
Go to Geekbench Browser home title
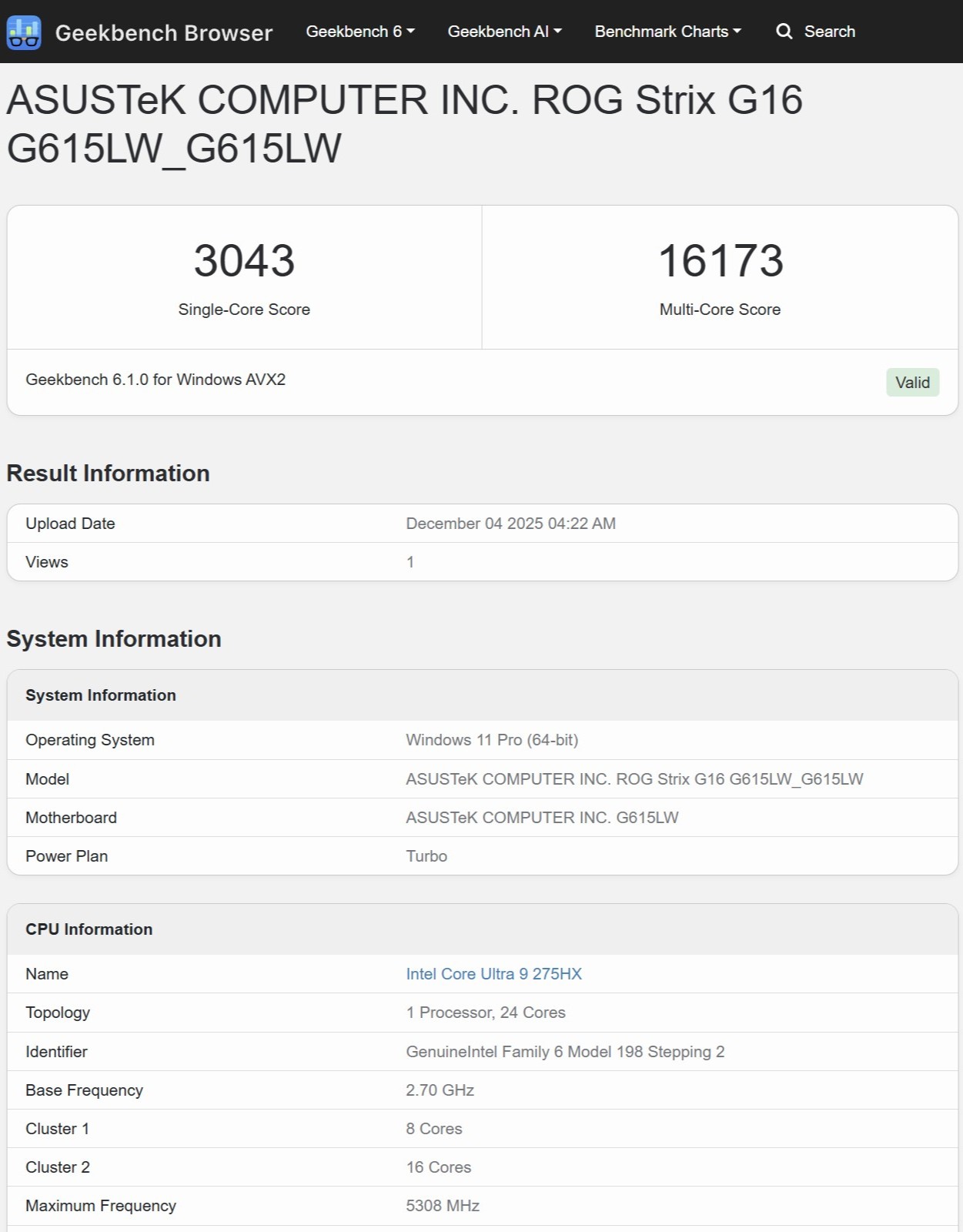pyautogui.click(x=164, y=32)
